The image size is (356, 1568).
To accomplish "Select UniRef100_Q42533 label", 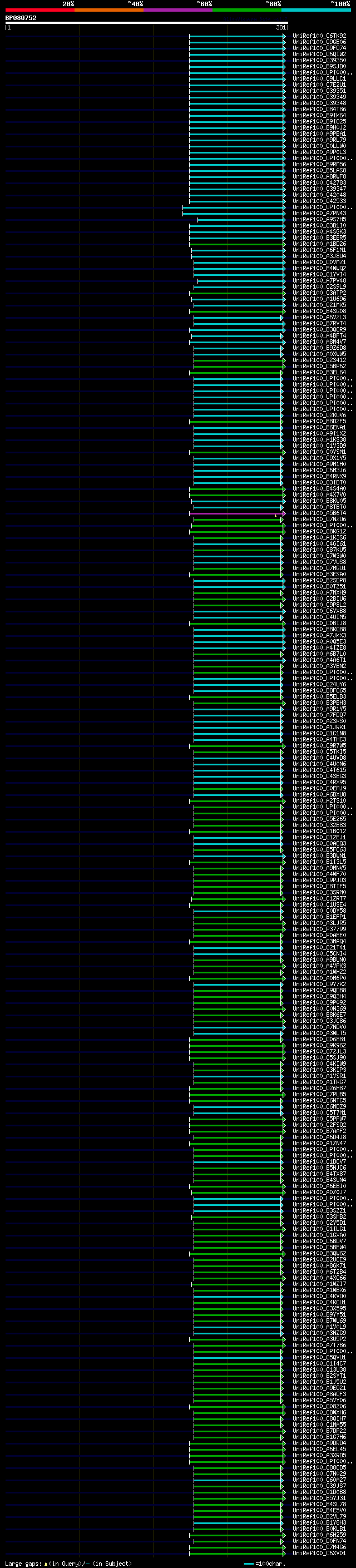I will (x=319, y=201).
